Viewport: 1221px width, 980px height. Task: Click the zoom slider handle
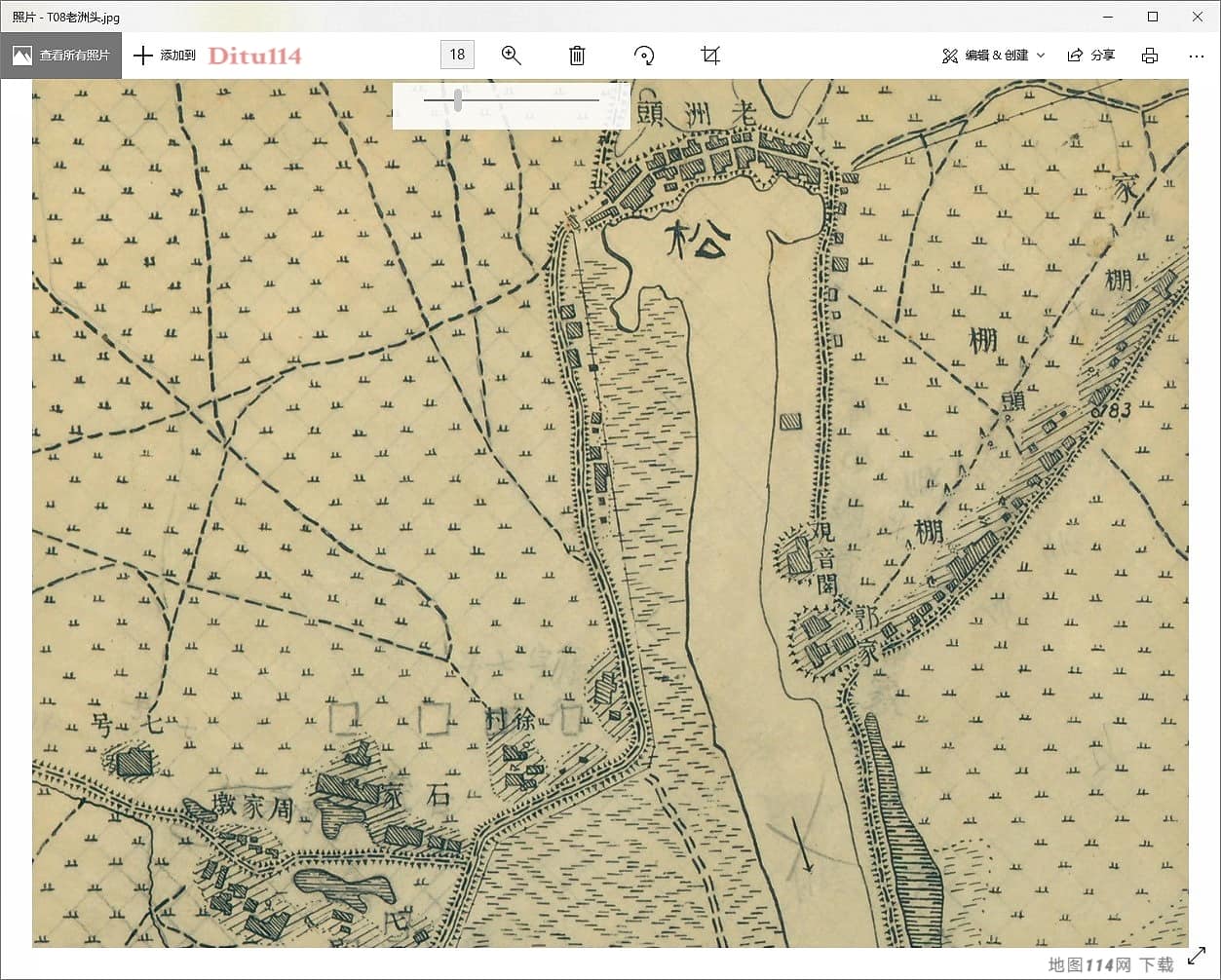(x=458, y=99)
